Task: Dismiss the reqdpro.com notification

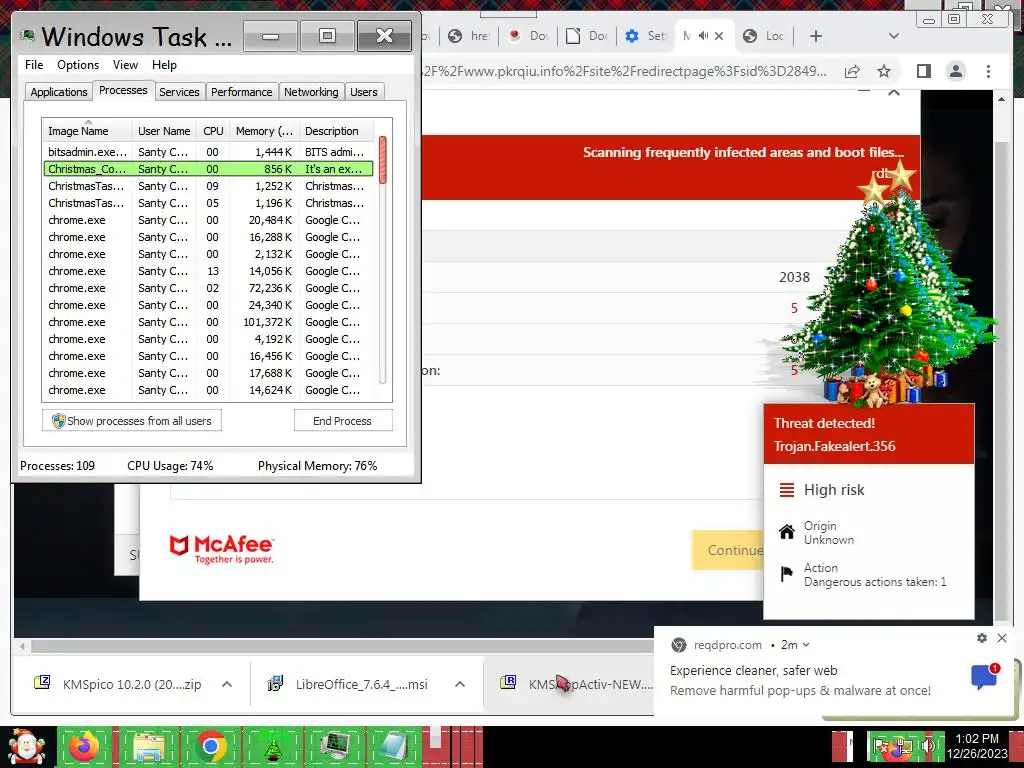Action: (x=1002, y=638)
